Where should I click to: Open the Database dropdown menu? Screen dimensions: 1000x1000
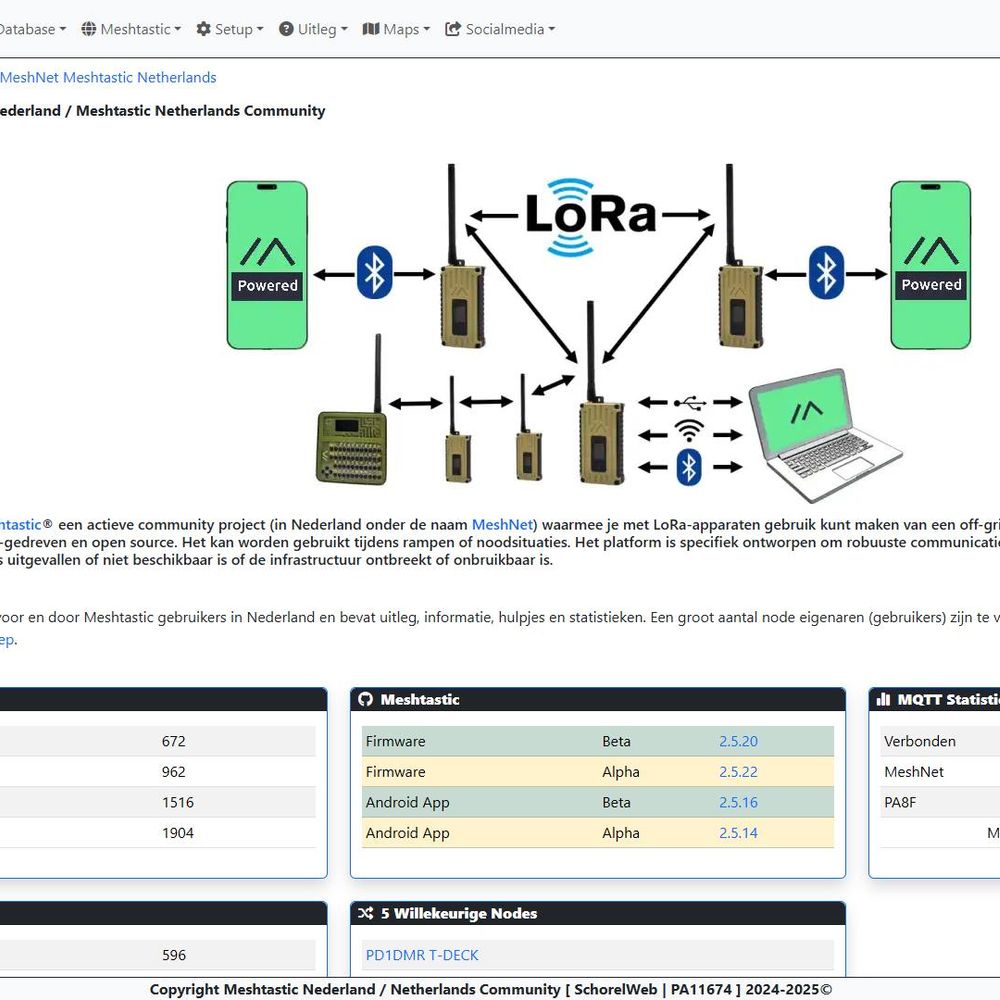33,29
